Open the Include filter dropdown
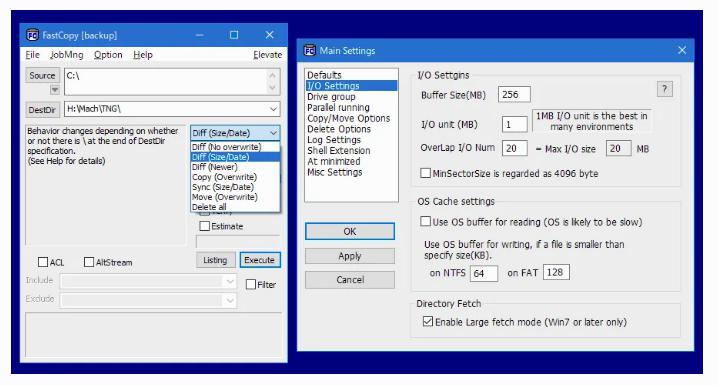This screenshot has height=385, width=718. (x=230, y=281)
